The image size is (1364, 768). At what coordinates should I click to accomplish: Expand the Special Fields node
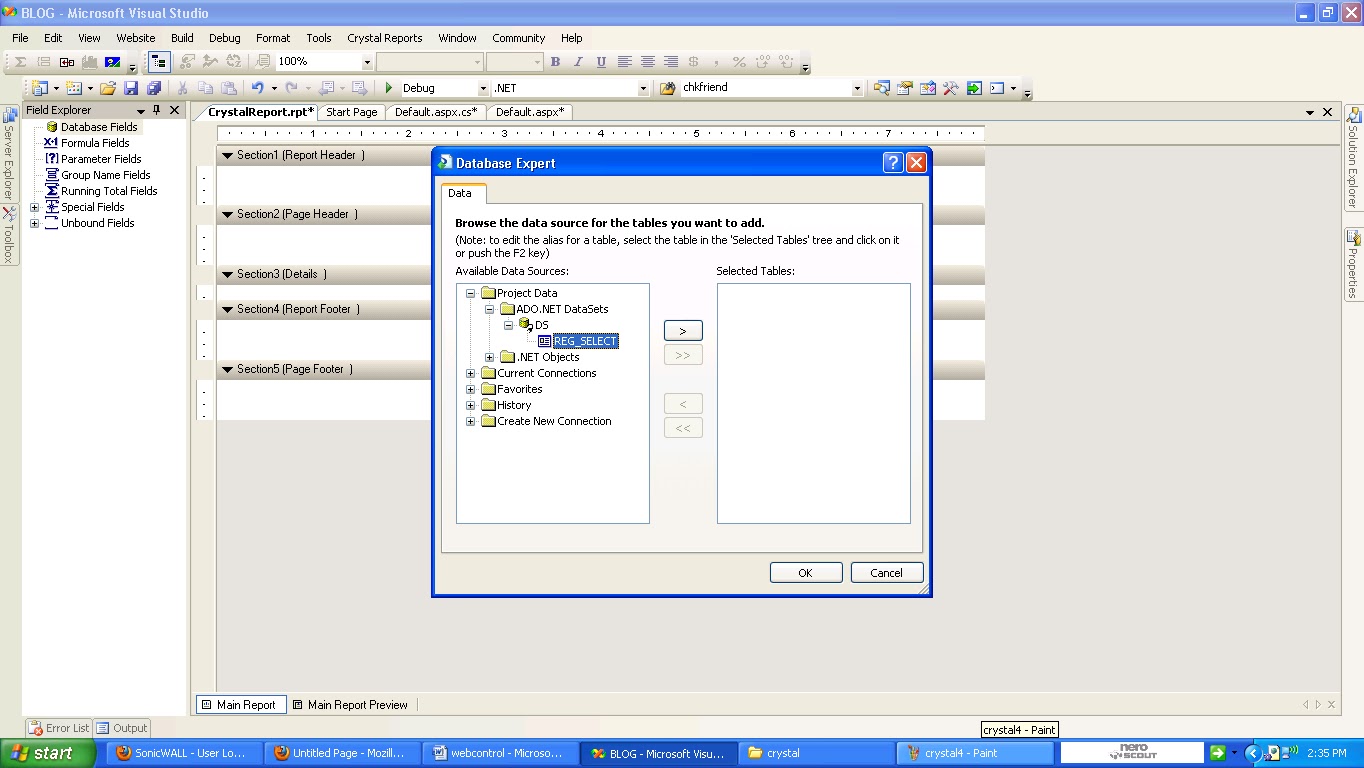[34, 207]
